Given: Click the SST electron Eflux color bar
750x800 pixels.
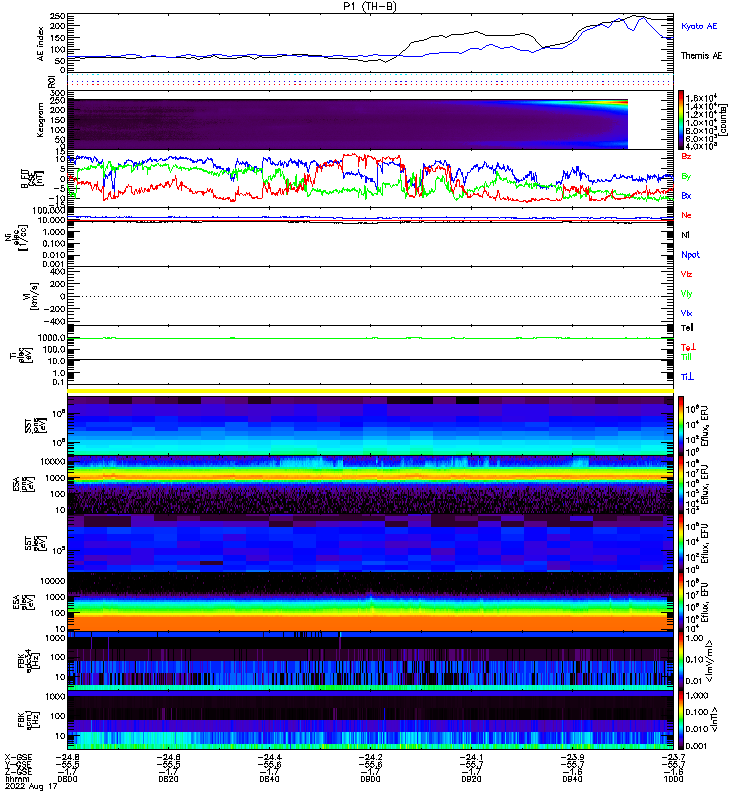Looking at the screenshot, I should (681, 543).
